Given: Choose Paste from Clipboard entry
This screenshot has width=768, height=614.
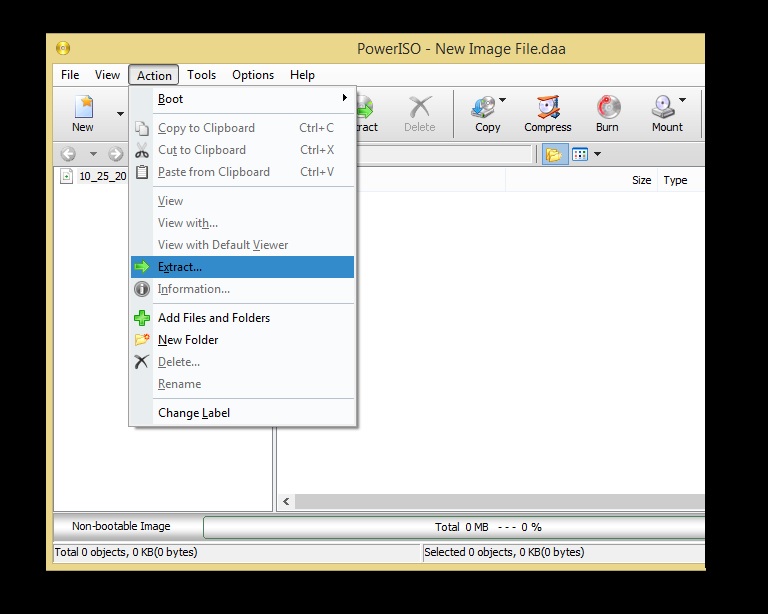Looking at the screenshot, I should [x=242, y=172].
